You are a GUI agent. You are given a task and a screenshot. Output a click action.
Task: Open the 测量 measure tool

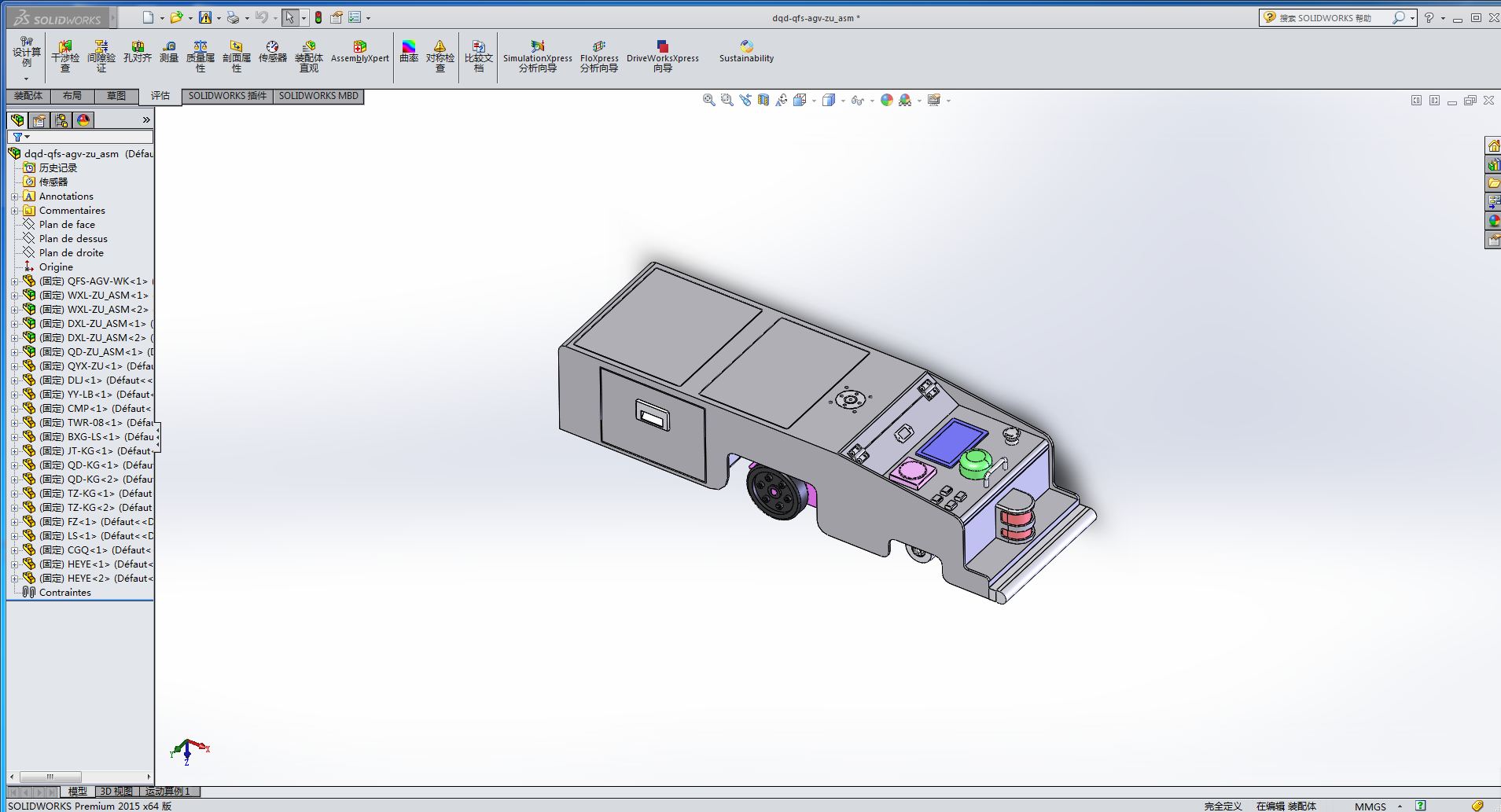click(x=169, y=52)
